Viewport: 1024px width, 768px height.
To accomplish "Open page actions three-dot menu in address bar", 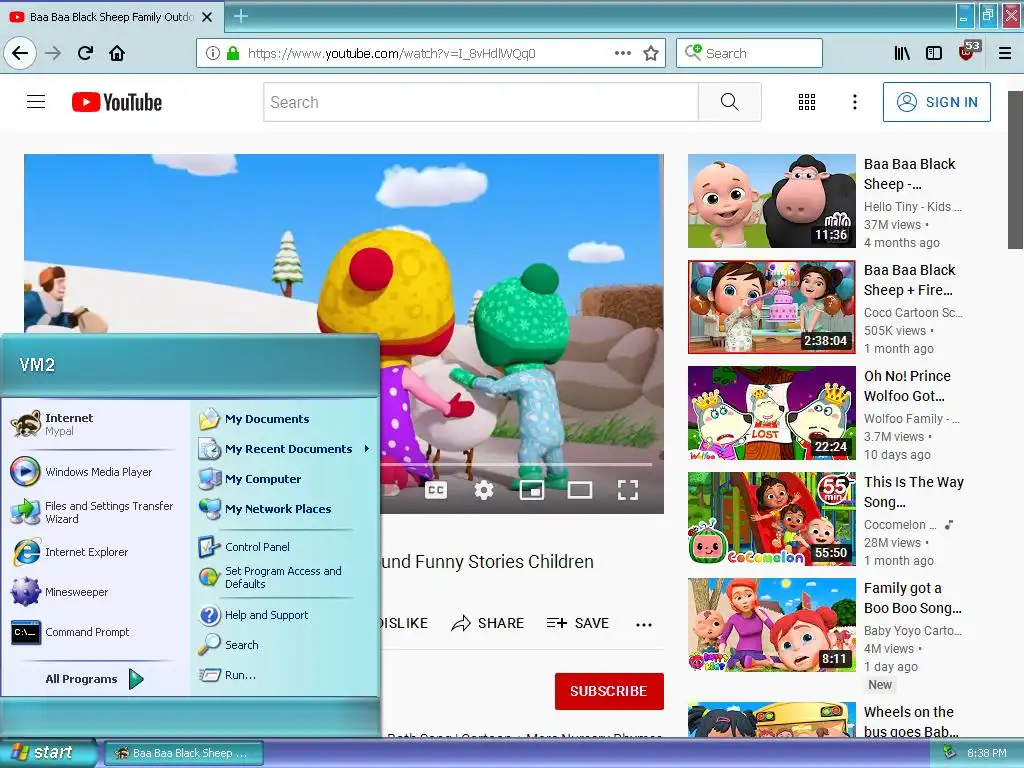I will tap(623, 53).
